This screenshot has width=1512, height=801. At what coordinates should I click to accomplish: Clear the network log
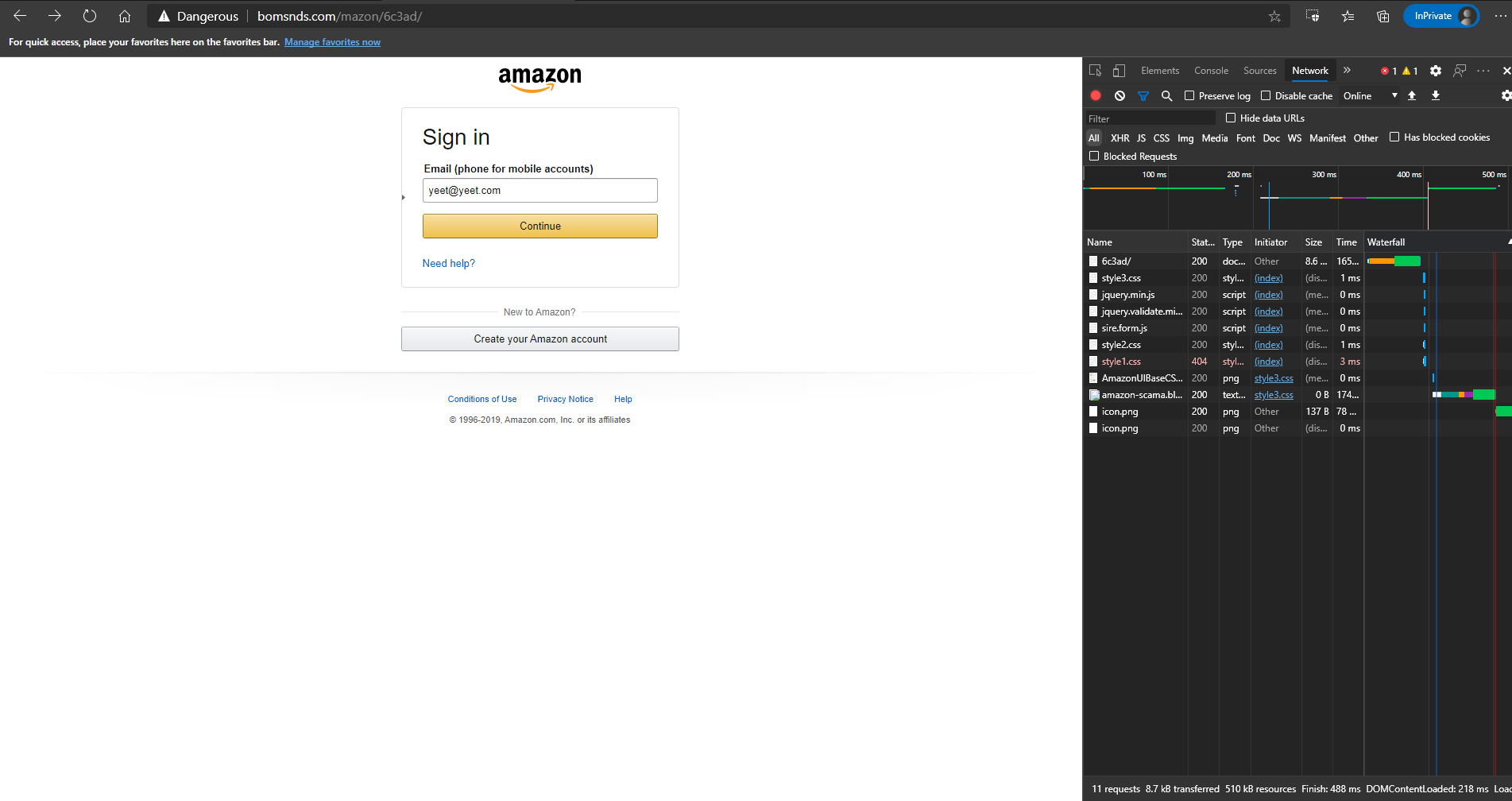pos(1119,95)
